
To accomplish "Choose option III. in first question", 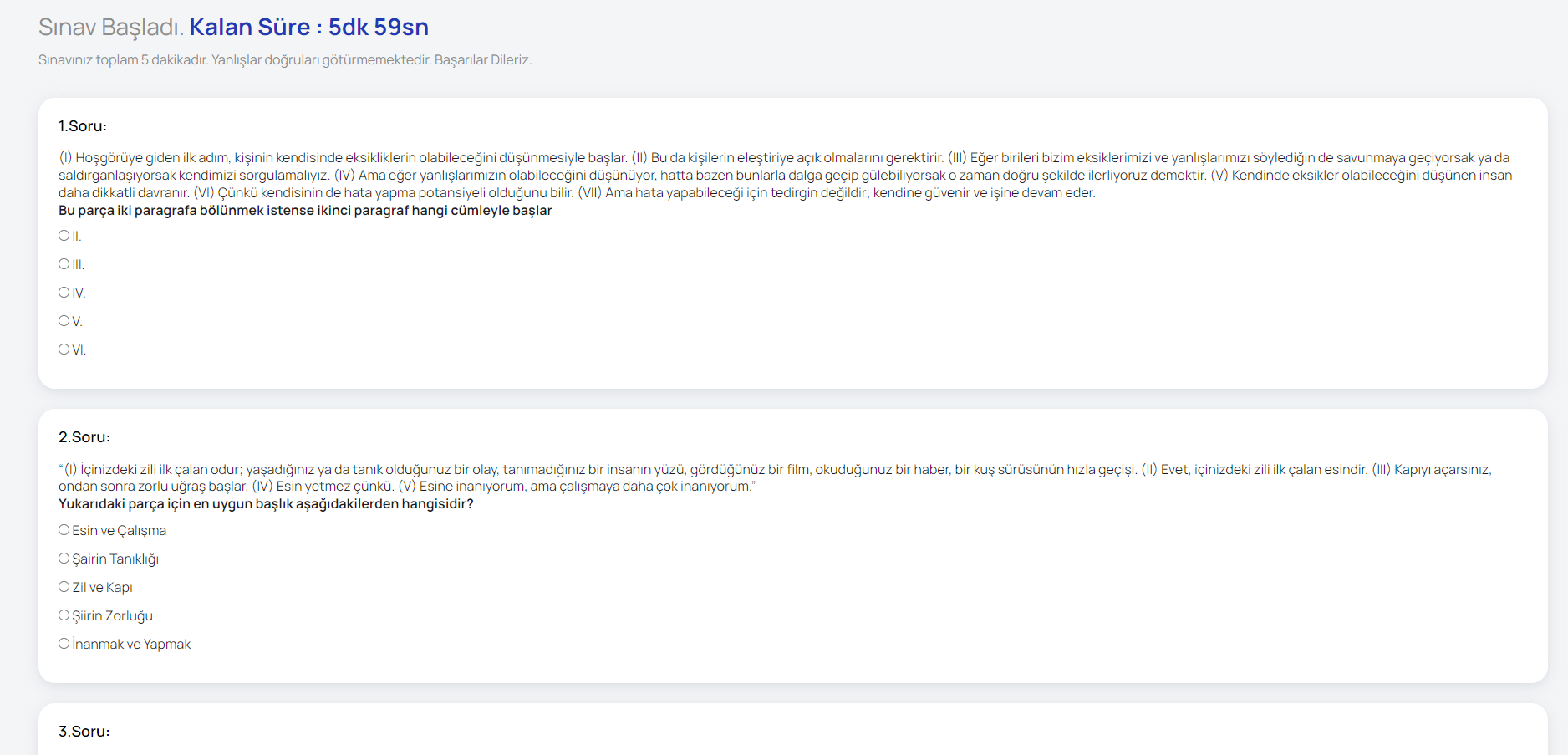I will [x=64, y=264].
